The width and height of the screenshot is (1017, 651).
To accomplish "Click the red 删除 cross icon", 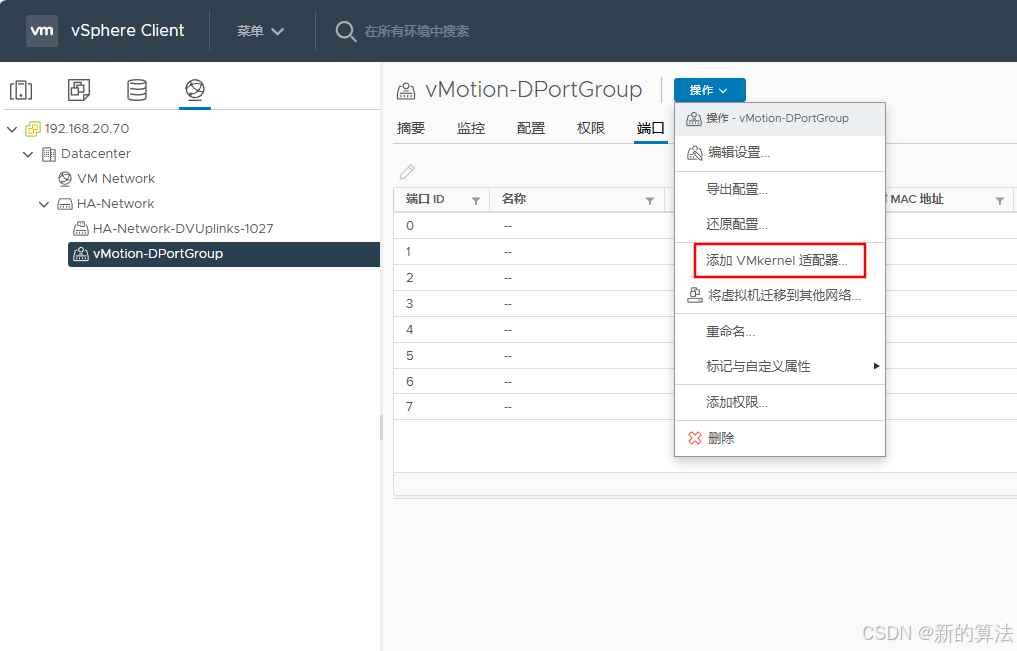I will pos(695,438).
